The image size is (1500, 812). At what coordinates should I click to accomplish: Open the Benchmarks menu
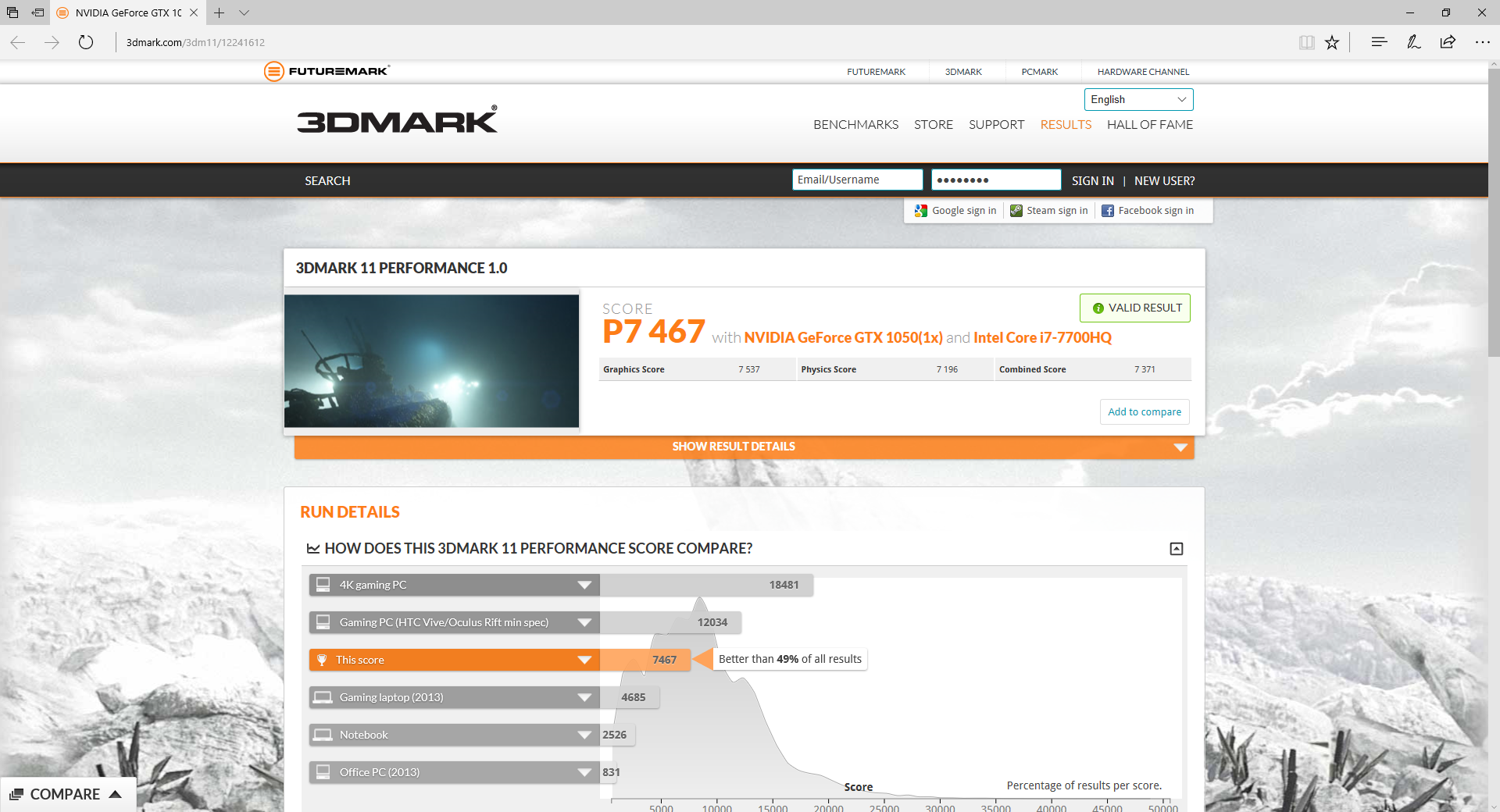tap(855, 125)
